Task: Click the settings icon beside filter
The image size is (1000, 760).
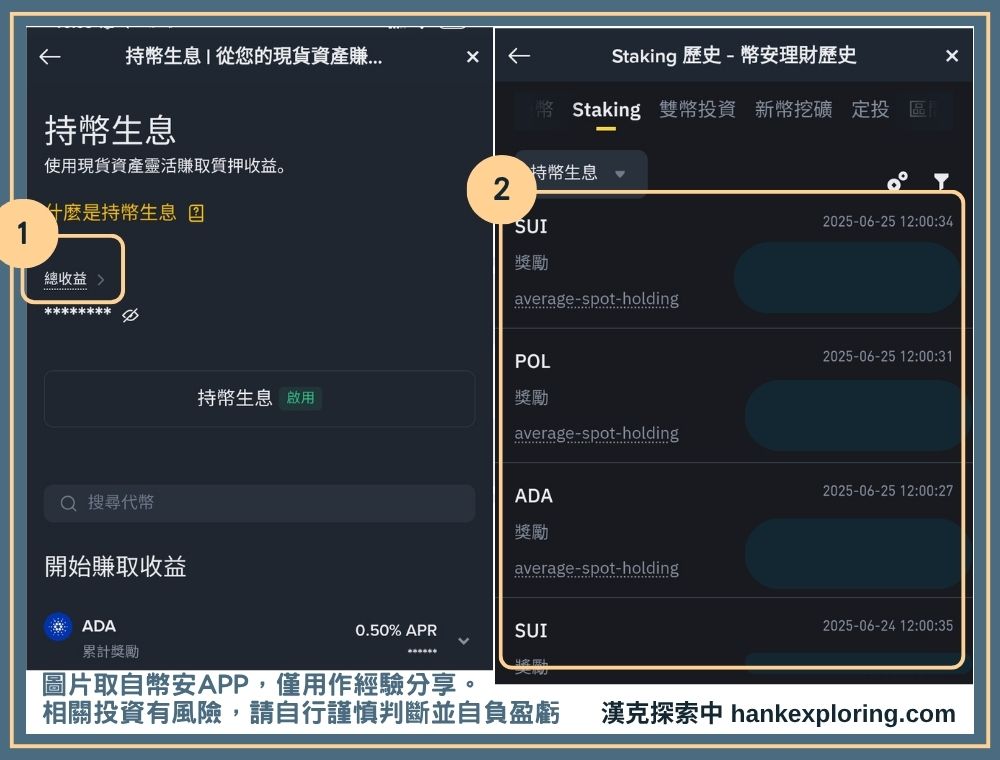Action: point(897,181)
